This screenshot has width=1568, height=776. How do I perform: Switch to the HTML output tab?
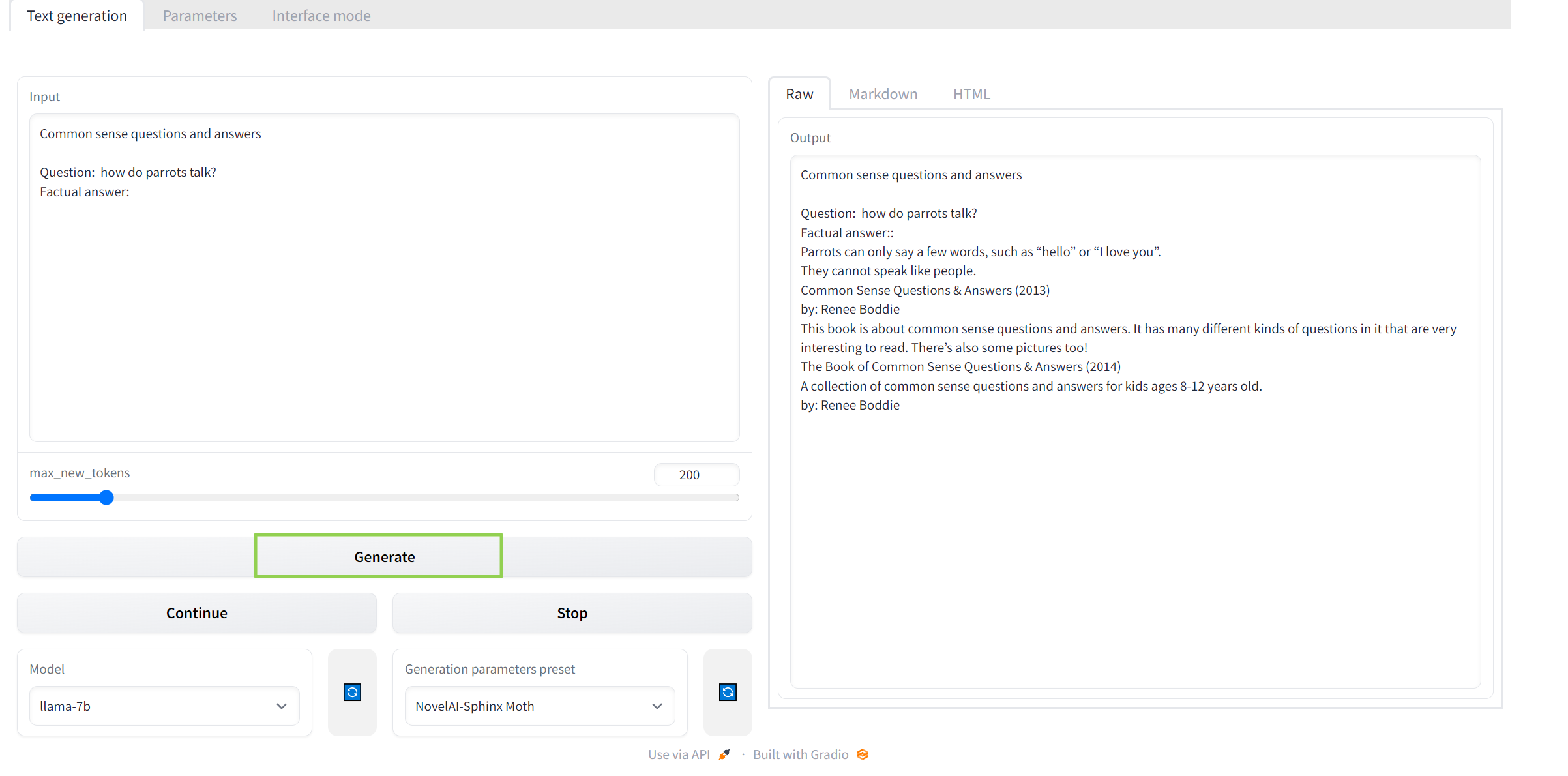pos(971,94)
